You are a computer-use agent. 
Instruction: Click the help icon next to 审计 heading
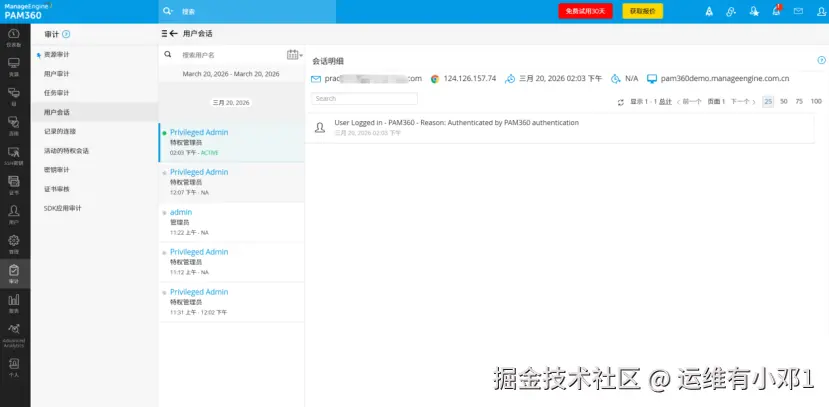(x=66, y=34)
